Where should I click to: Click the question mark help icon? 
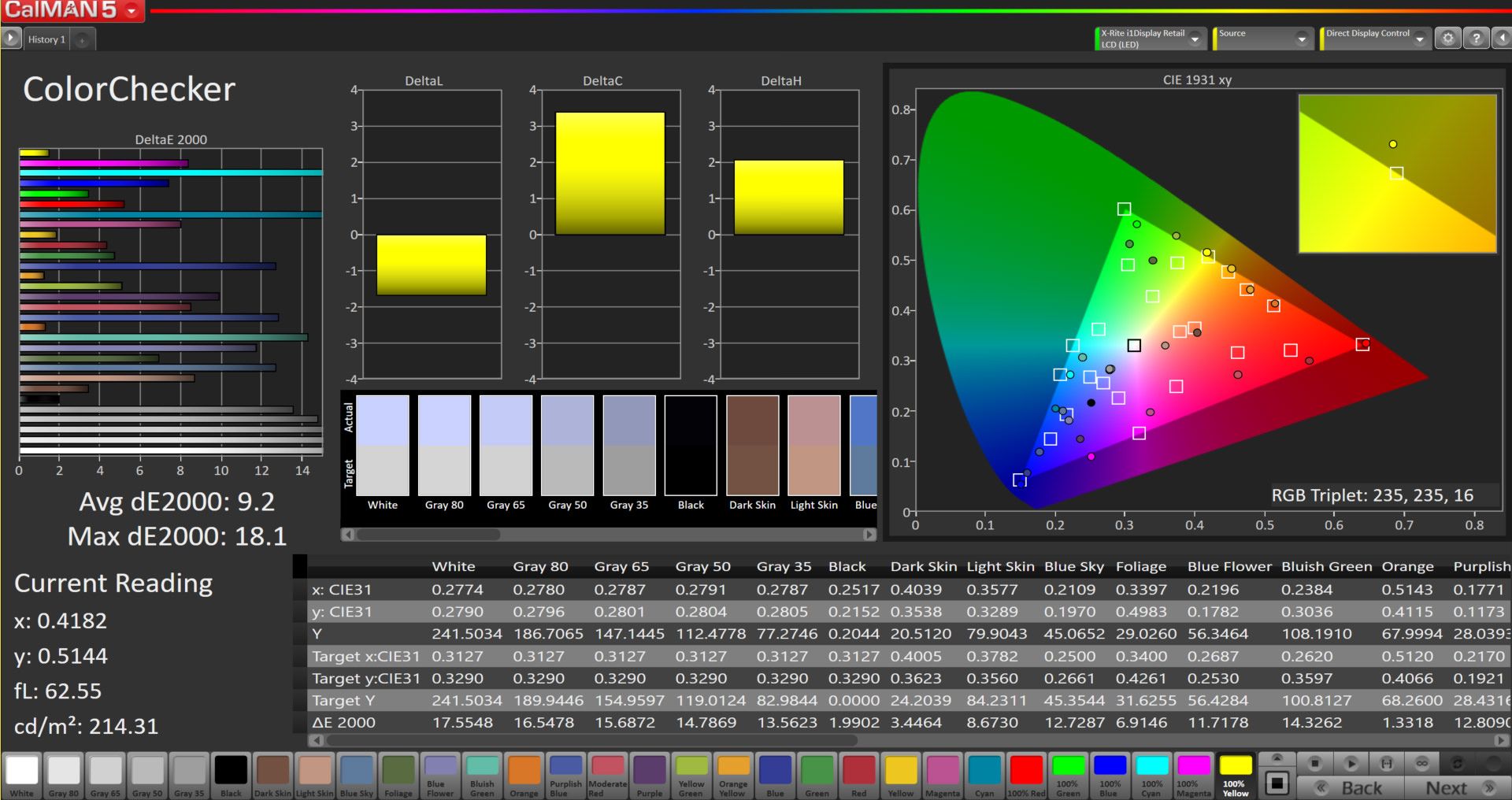click(x=1477, y=39)
